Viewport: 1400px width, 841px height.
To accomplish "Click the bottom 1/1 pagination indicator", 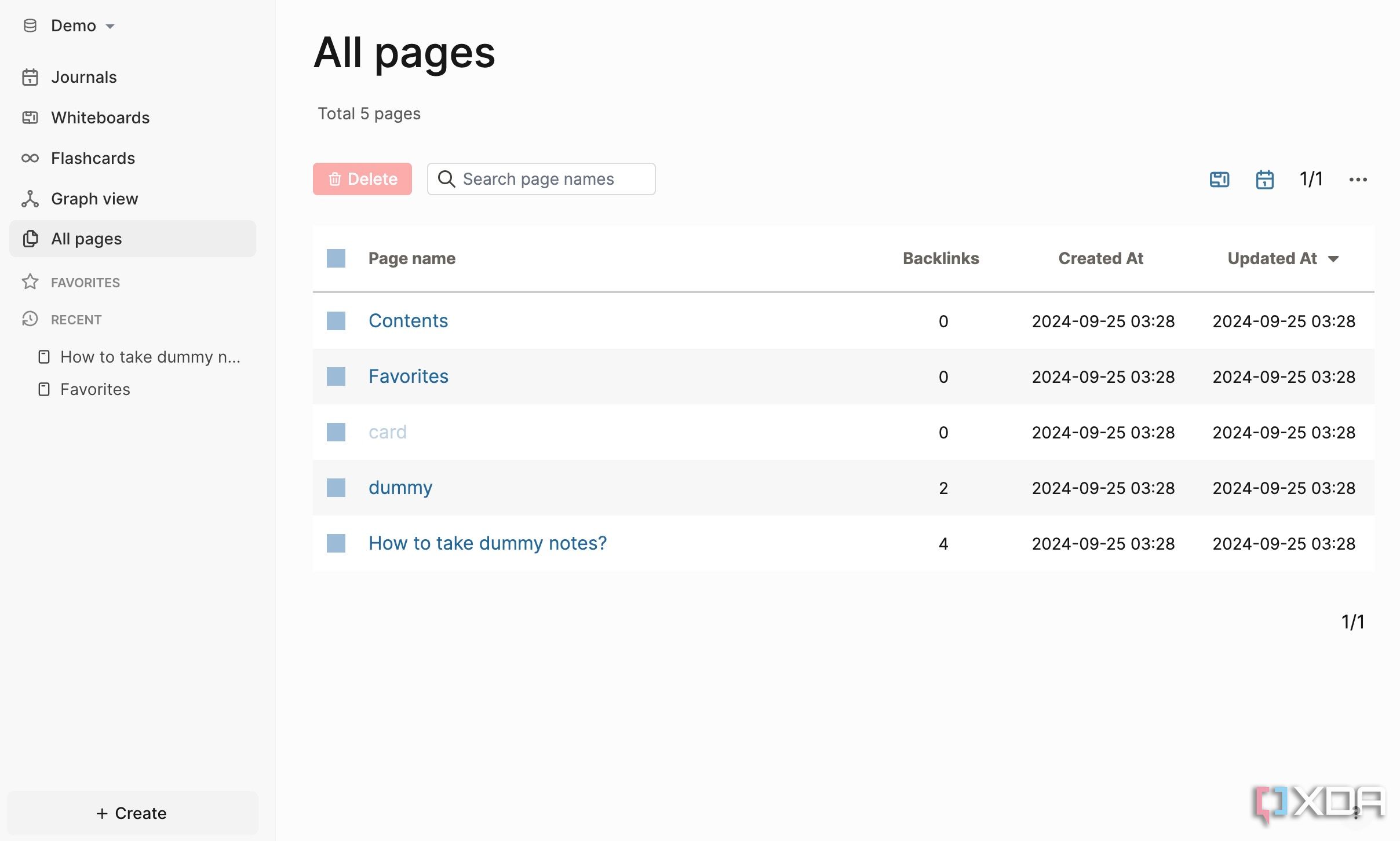I will [x=1352, y=622].
